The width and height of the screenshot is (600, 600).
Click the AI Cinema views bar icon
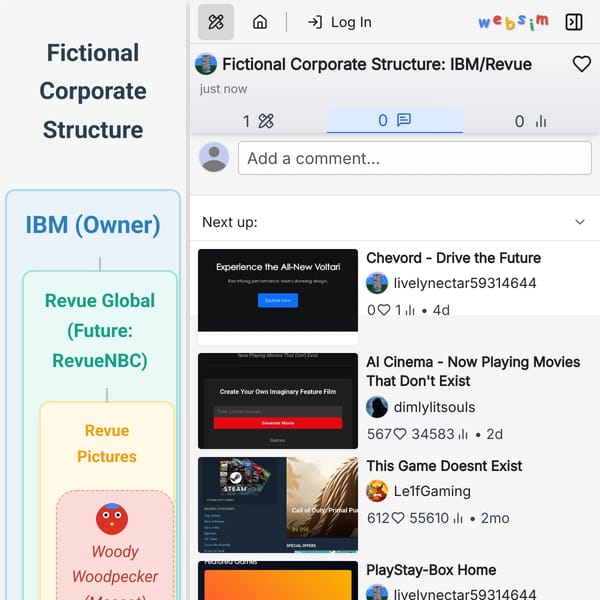point(463,434)
